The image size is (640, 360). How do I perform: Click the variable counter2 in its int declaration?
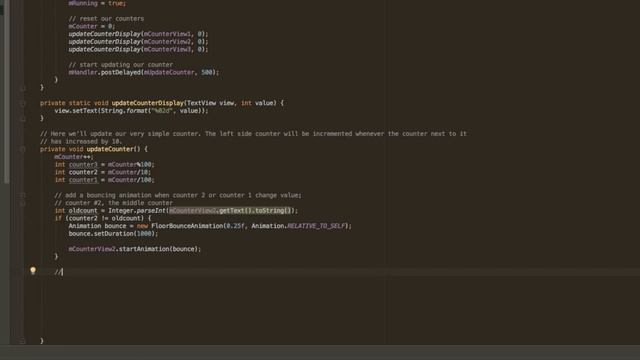(83, 172)
